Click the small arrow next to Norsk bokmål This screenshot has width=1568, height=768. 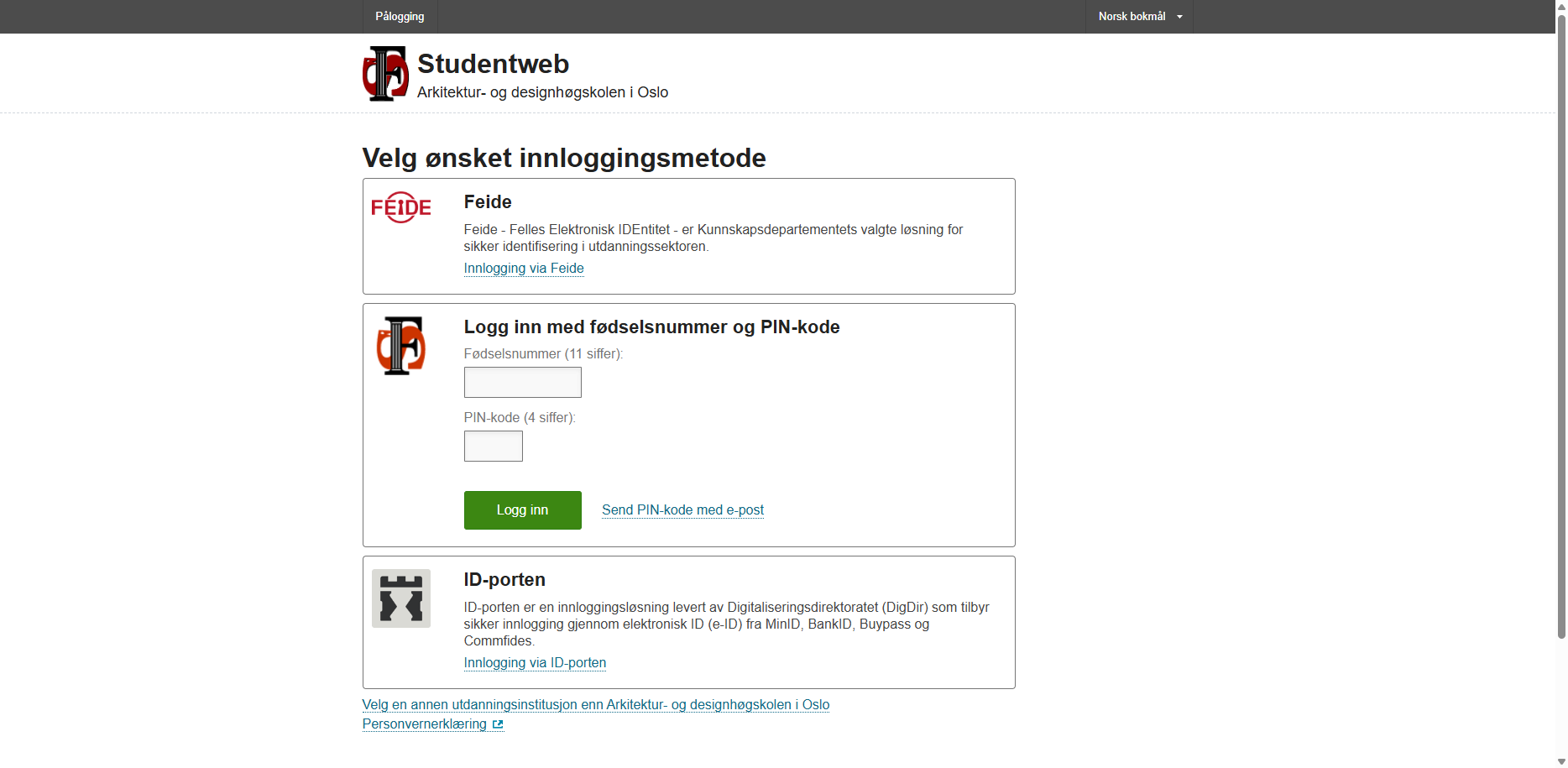click(1179, 17)
